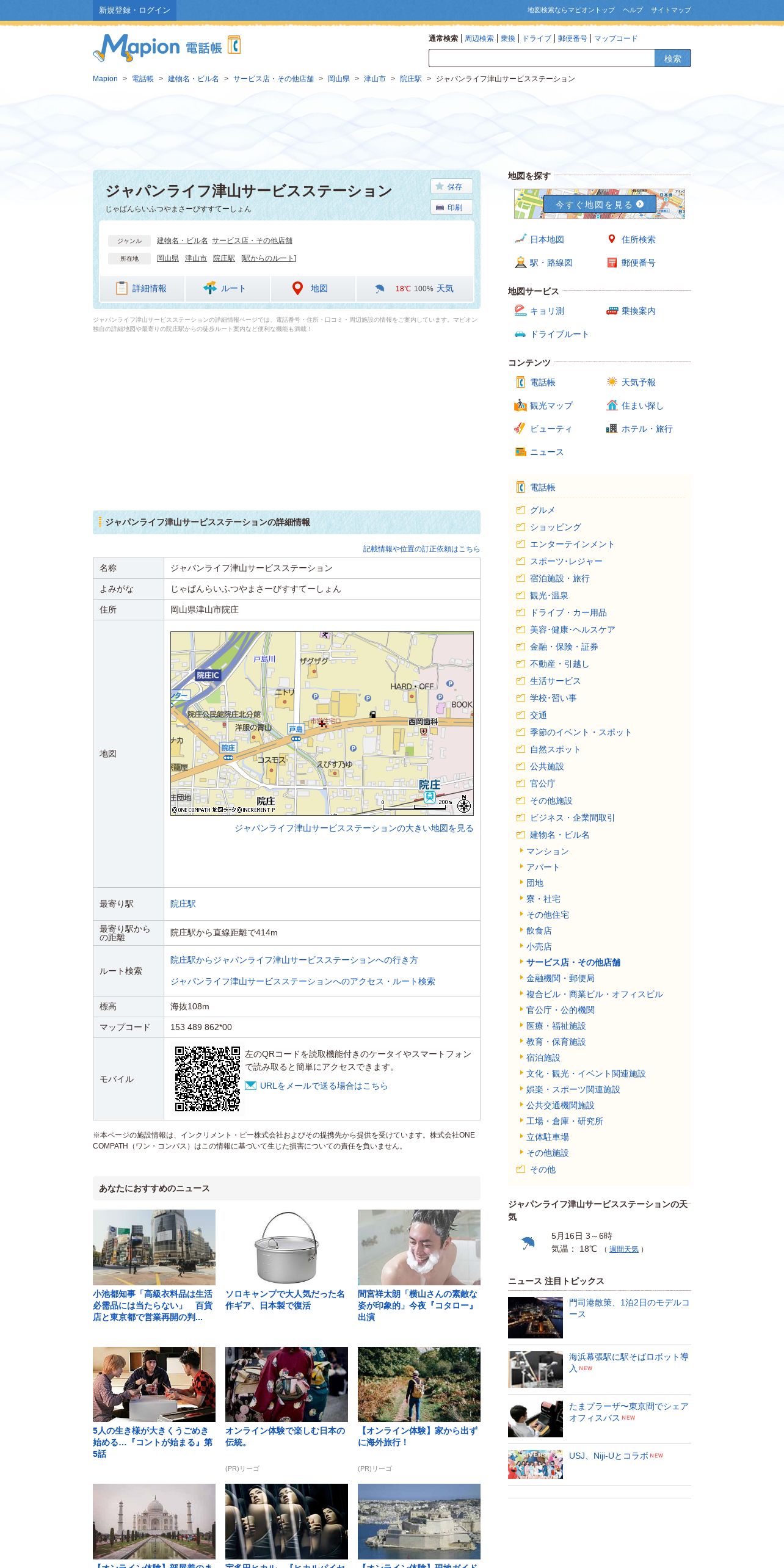This screenshot has height=1568, width=784.
Task: Click the 郵便番号 sidebar icon
Action: coord(612,263)
